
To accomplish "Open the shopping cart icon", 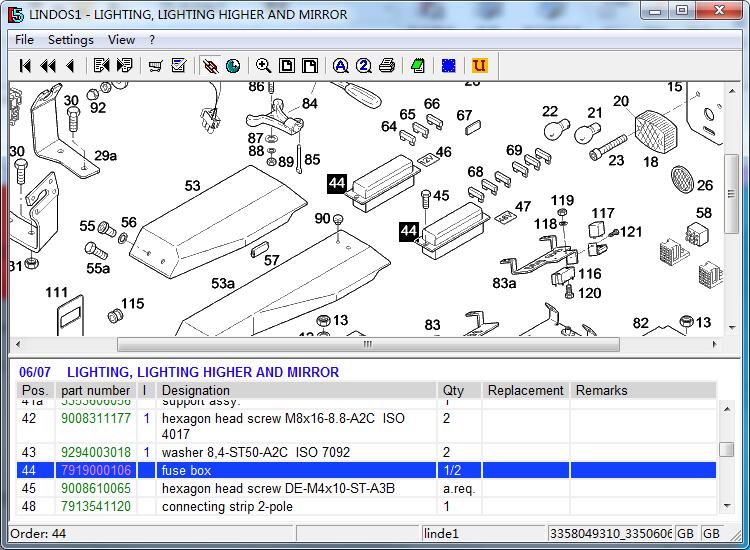I will pyautogui.click(x=155, y=66).
